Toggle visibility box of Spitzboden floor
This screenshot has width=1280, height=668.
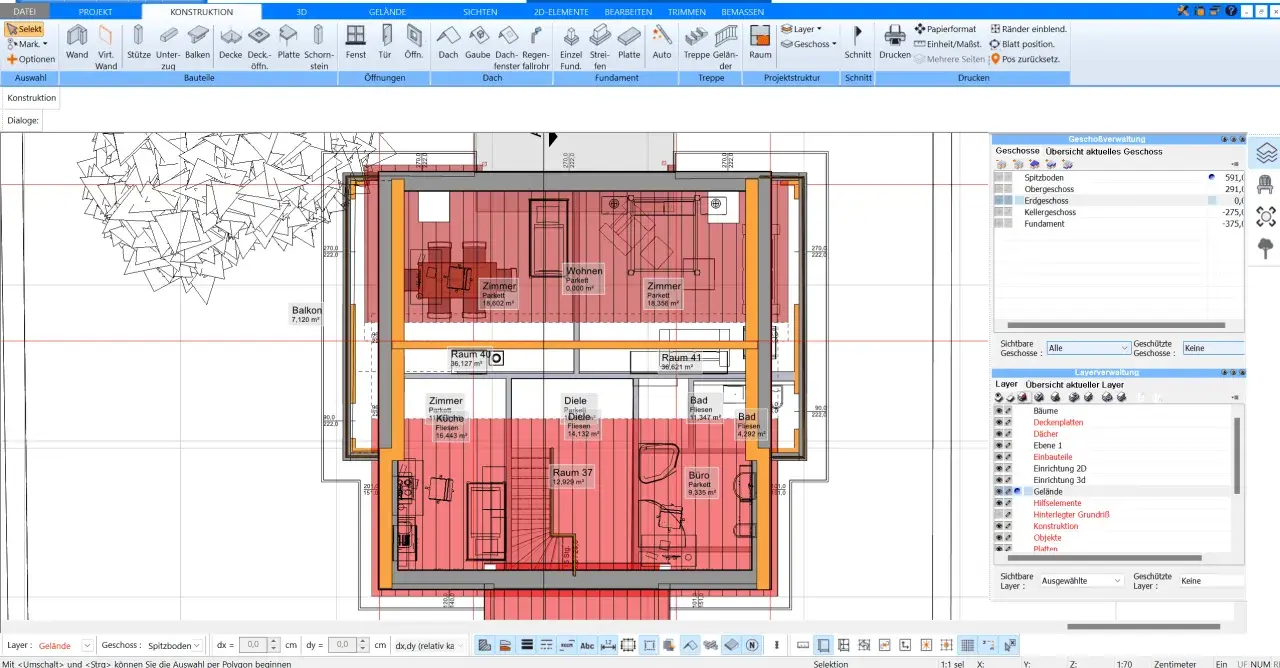tap(998, 177)
